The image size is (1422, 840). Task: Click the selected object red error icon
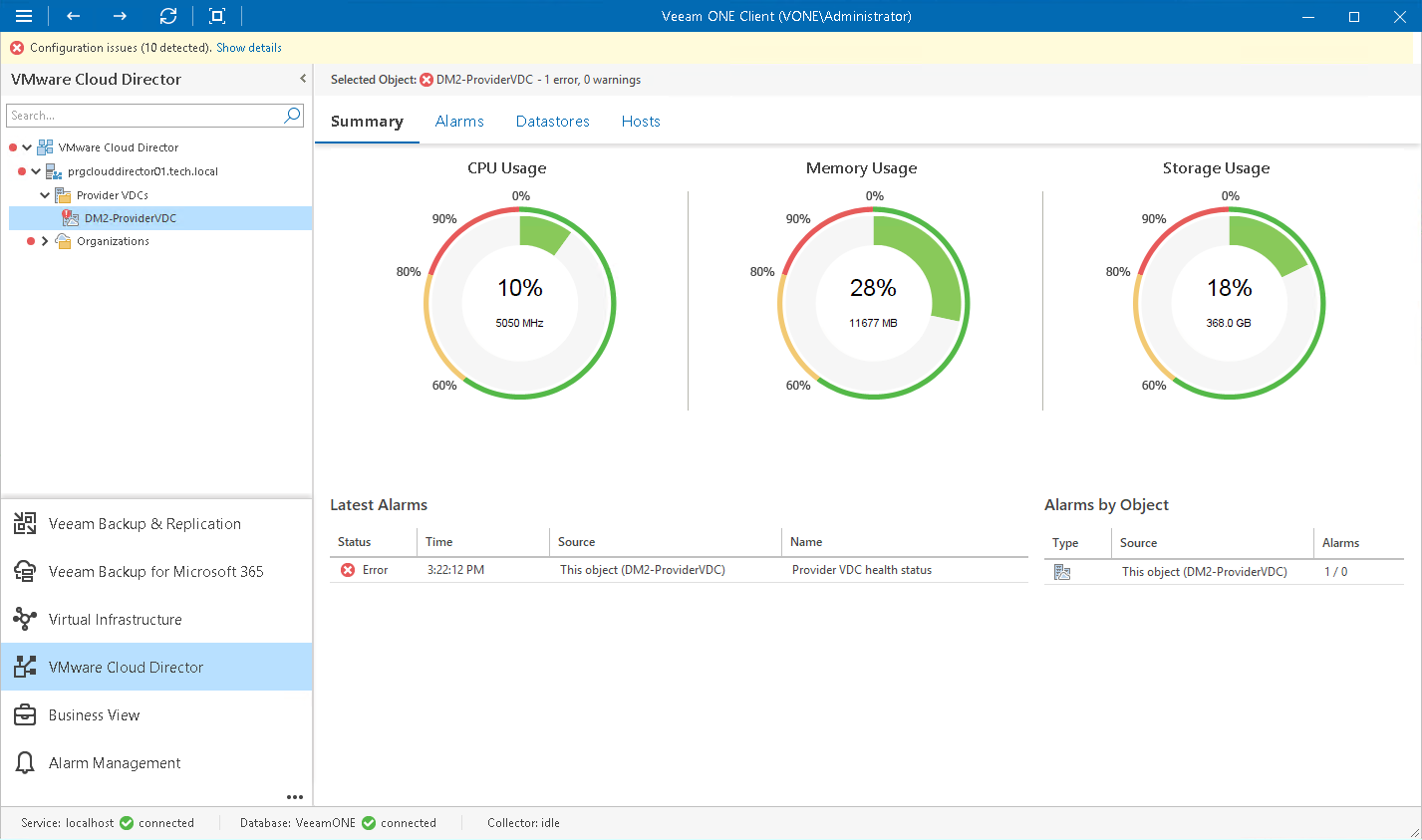point(427,80)
